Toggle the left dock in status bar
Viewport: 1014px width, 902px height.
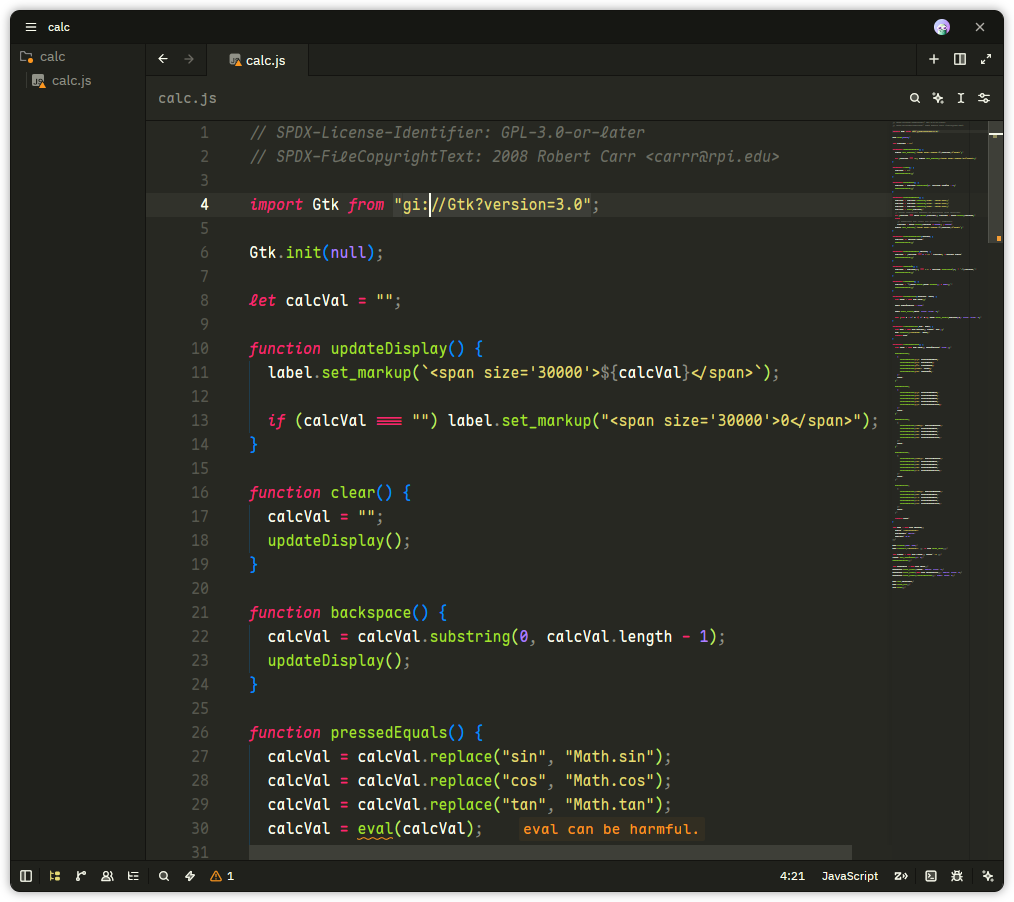pyautogui.click(x=26, y=876)
